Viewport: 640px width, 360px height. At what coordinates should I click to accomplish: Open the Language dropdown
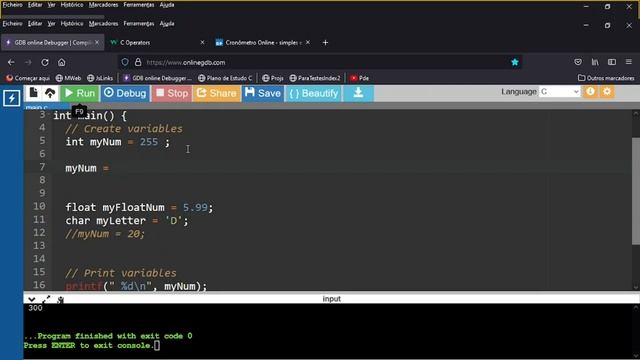pyautogui.click(x=560, y=92)
